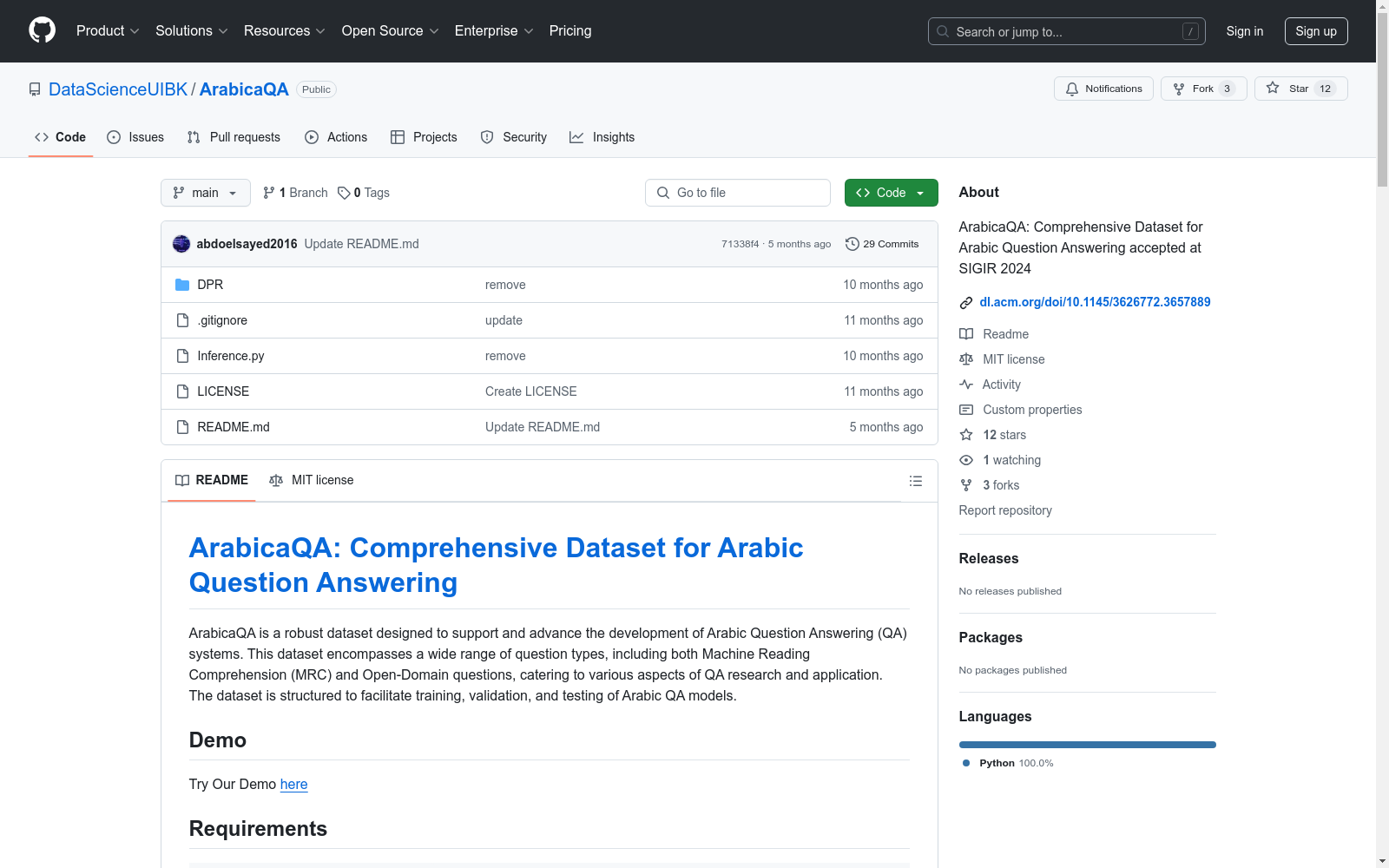Screen dimensions: 1389x868
Task: Click the Inference.py file icon
Action: coord(182,356)
